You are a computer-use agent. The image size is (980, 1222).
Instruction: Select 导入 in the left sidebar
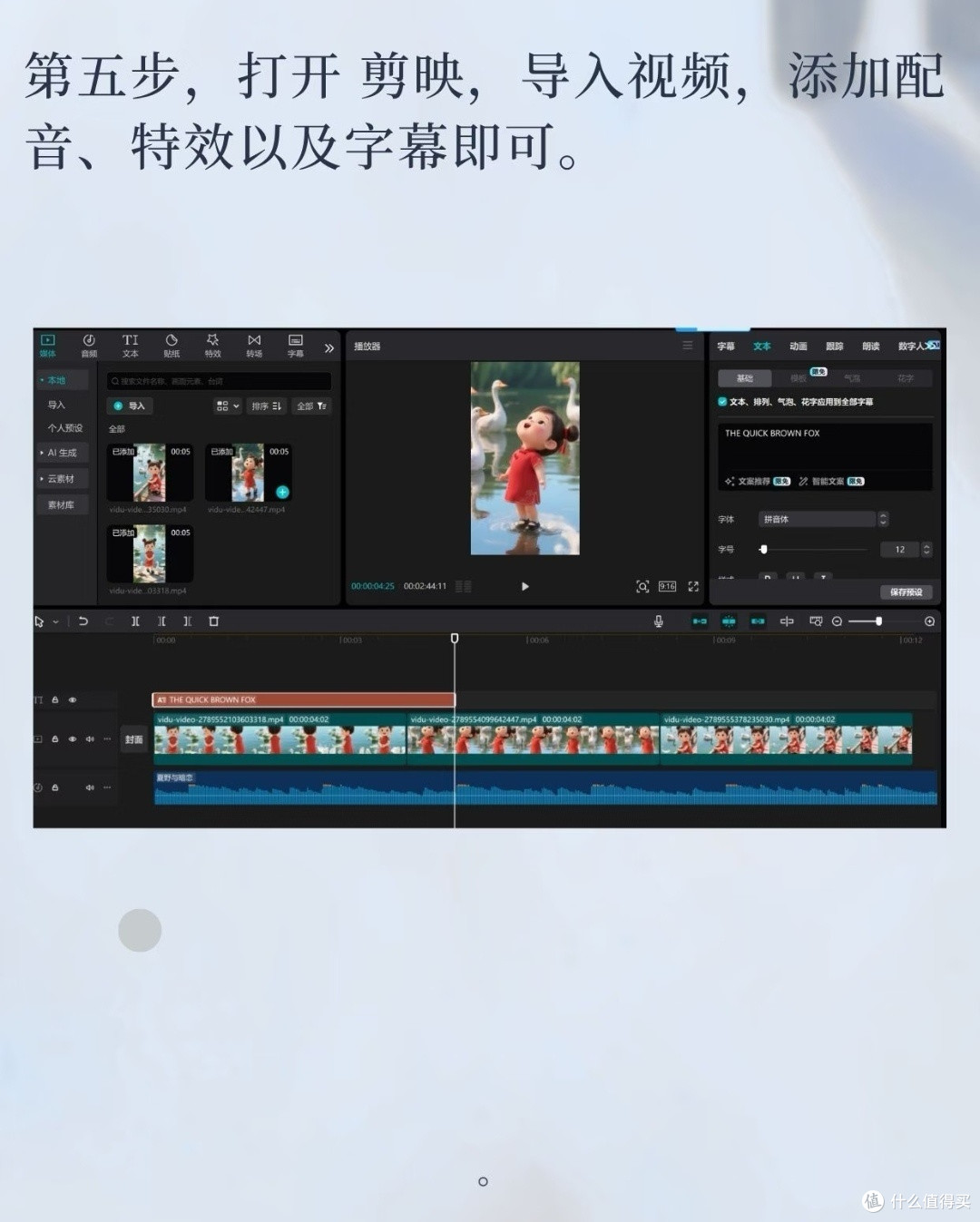[56, 405]
